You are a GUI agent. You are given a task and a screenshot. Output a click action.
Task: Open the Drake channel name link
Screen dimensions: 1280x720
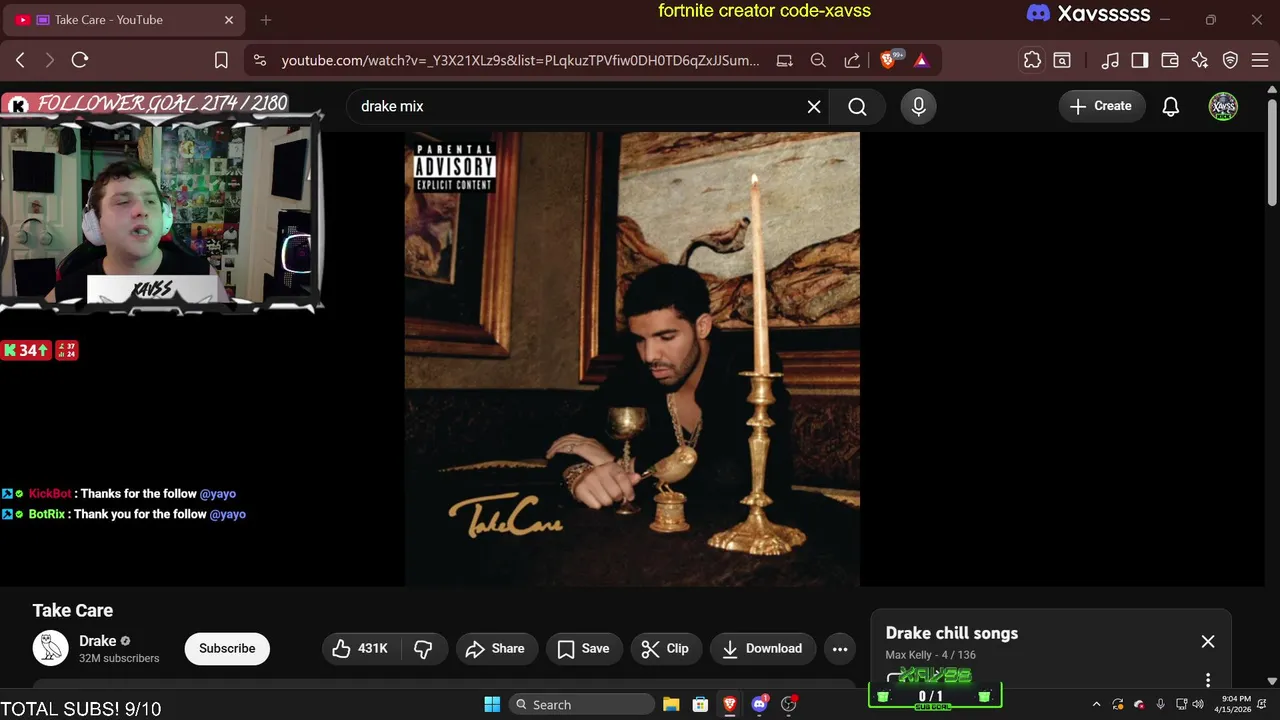[98, 641]
